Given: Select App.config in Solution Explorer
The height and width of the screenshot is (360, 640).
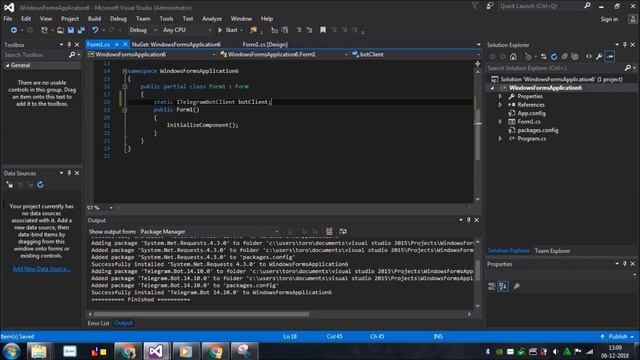Looking at the screenshot, I should [531, 113].
